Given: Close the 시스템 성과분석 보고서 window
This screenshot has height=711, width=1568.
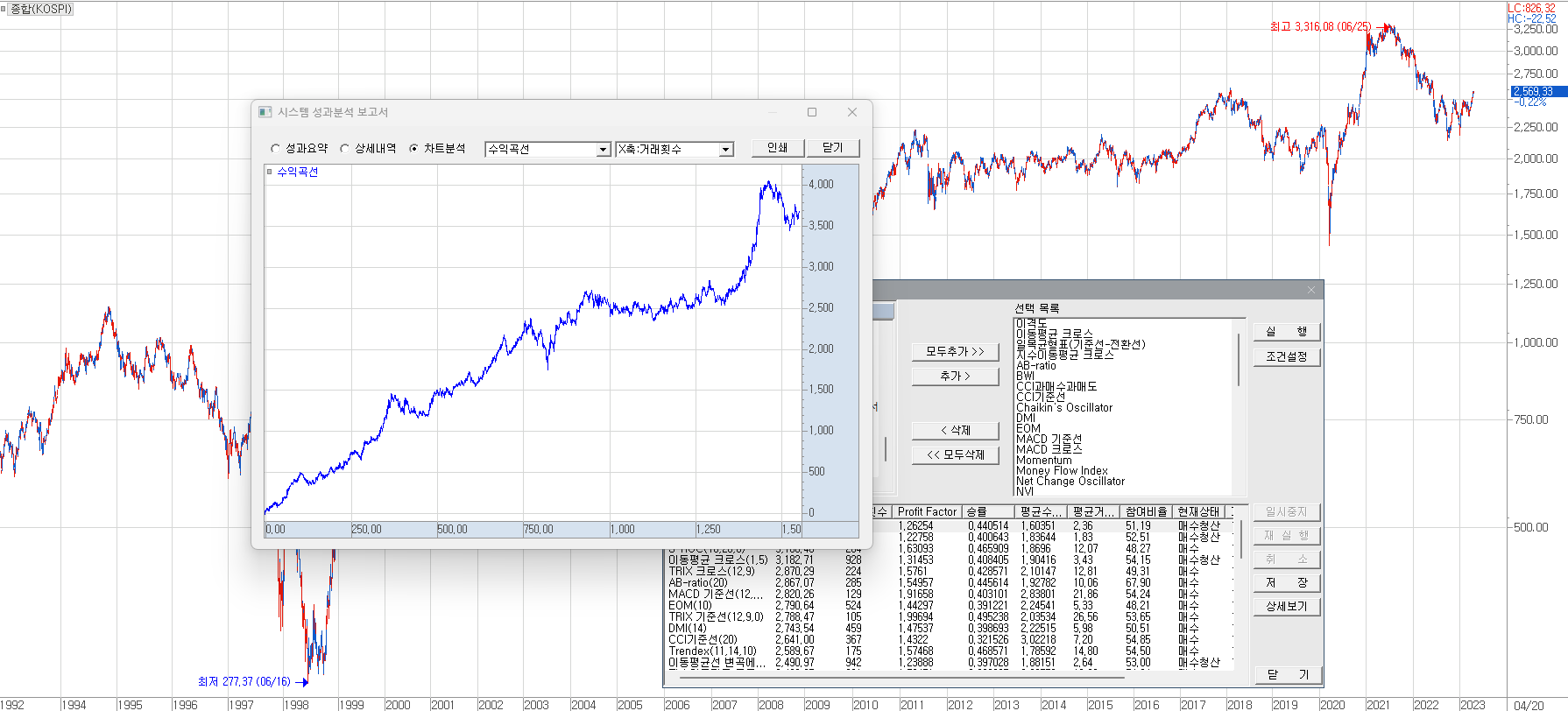Looking at the screenshot, I should 852,112.
